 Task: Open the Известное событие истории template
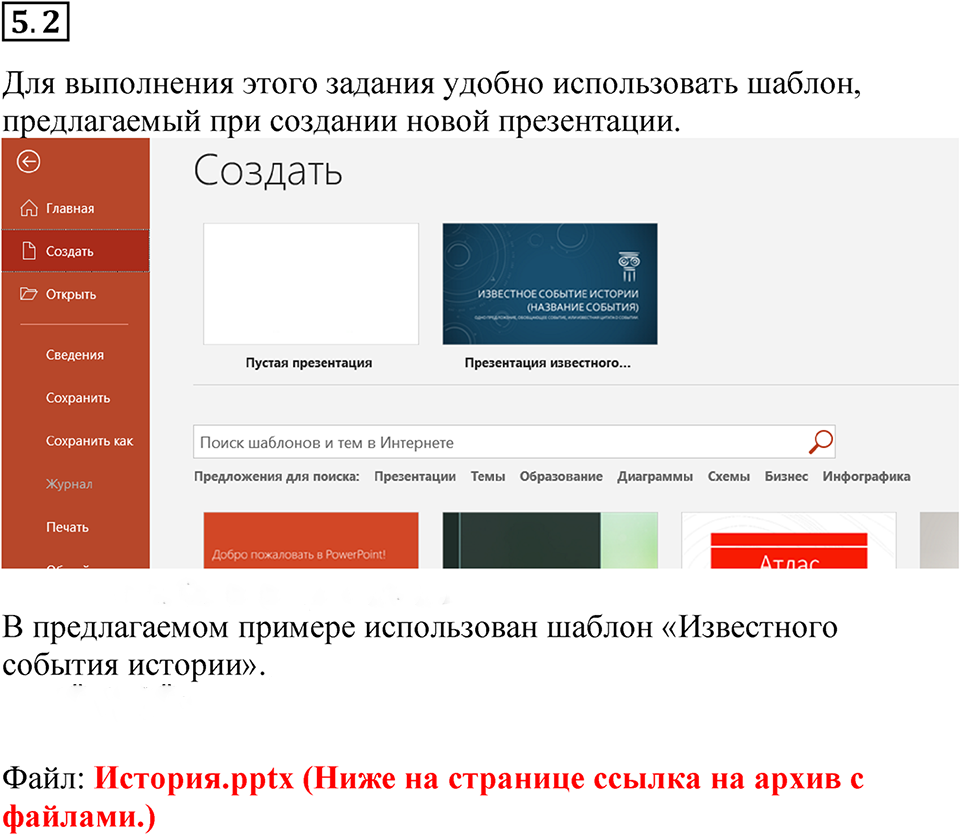tap(550, 284)
